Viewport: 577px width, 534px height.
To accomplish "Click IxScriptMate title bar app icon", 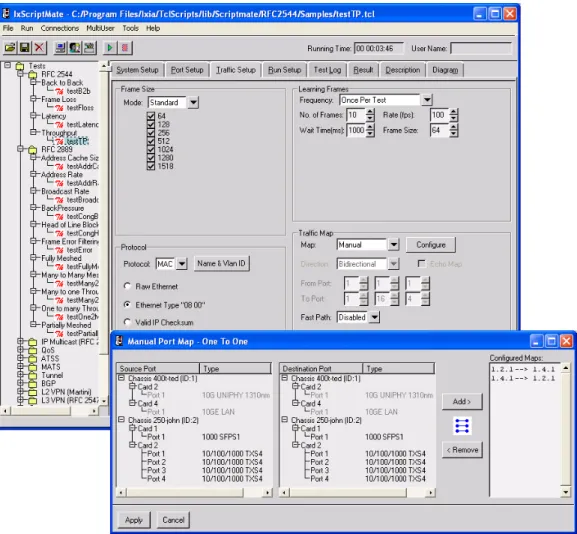I will click(6, 14).
